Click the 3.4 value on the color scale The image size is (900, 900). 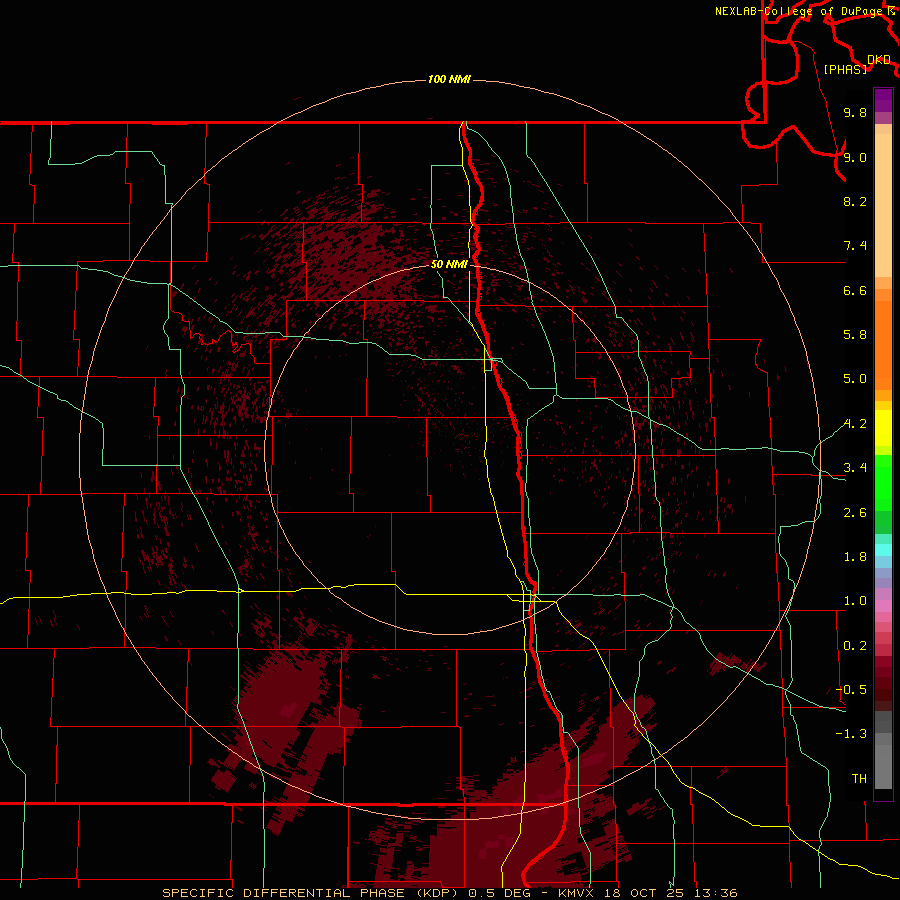[855, 468]
